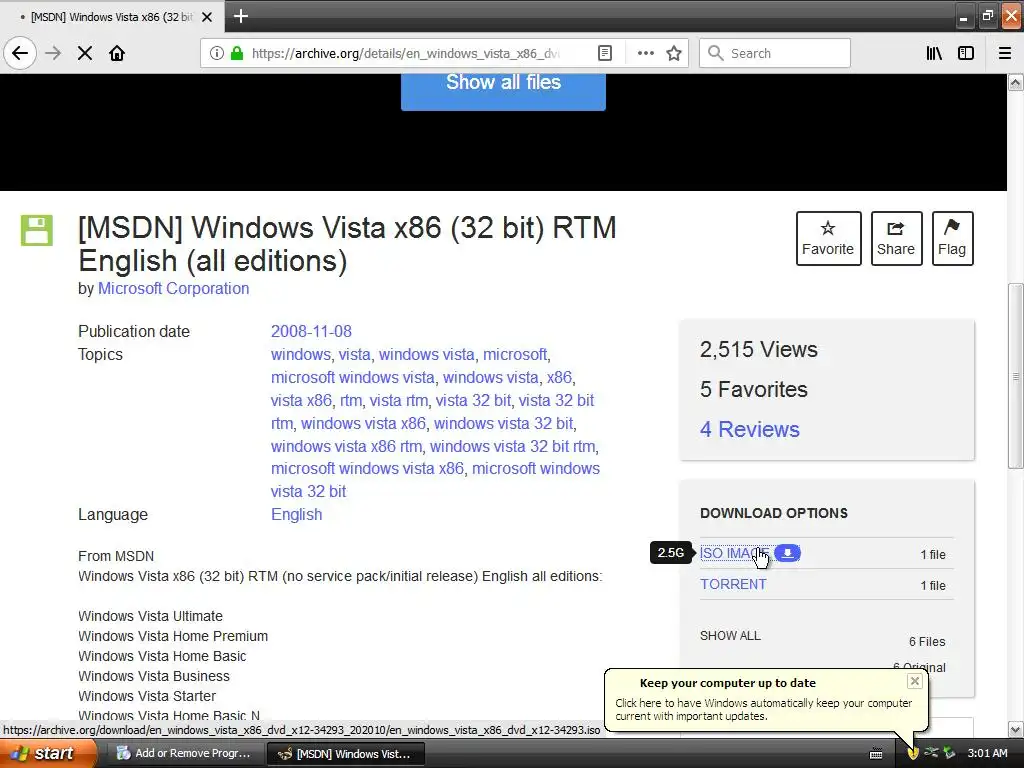Select the Windows Vista Starter line
This screenshot has height=768, width=1024.
(147, 696)
